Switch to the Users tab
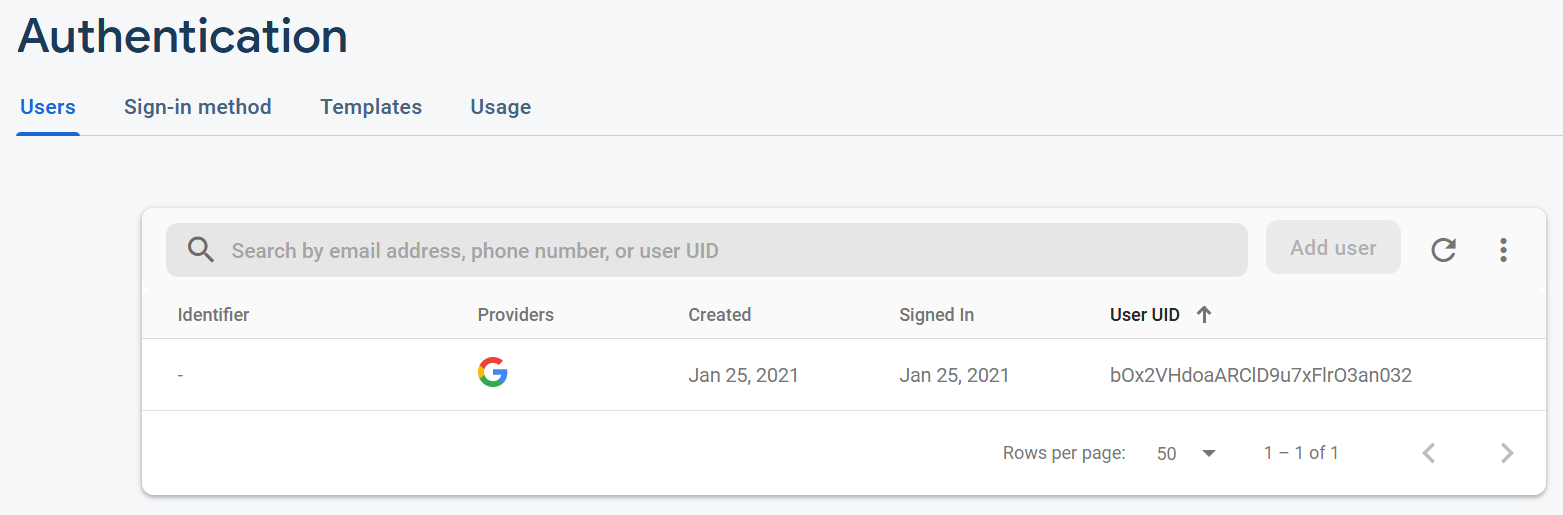Viewport: 1563px width, 515px height. click(x=48, y=107)
